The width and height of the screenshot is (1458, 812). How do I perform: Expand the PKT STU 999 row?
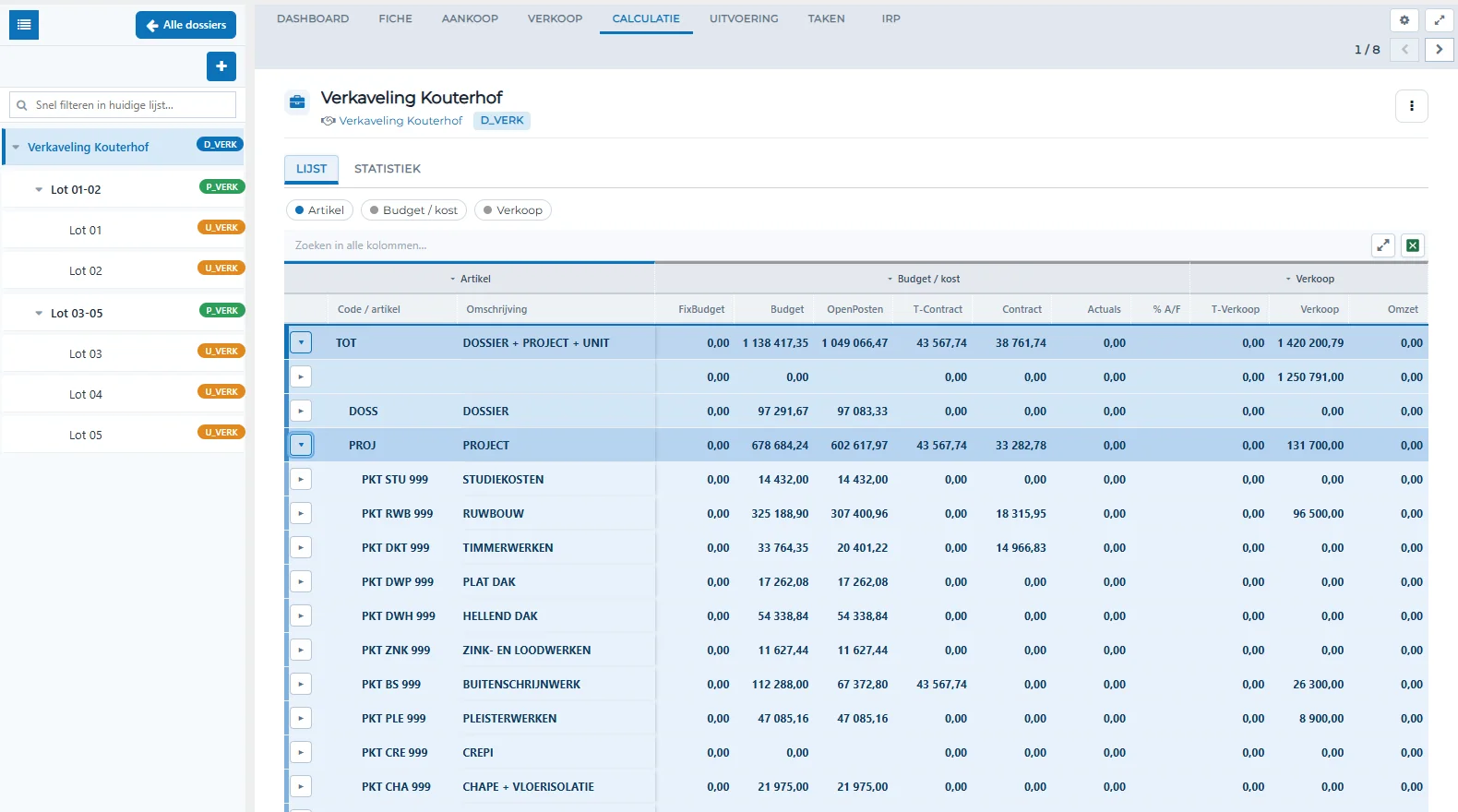[301, 479]
